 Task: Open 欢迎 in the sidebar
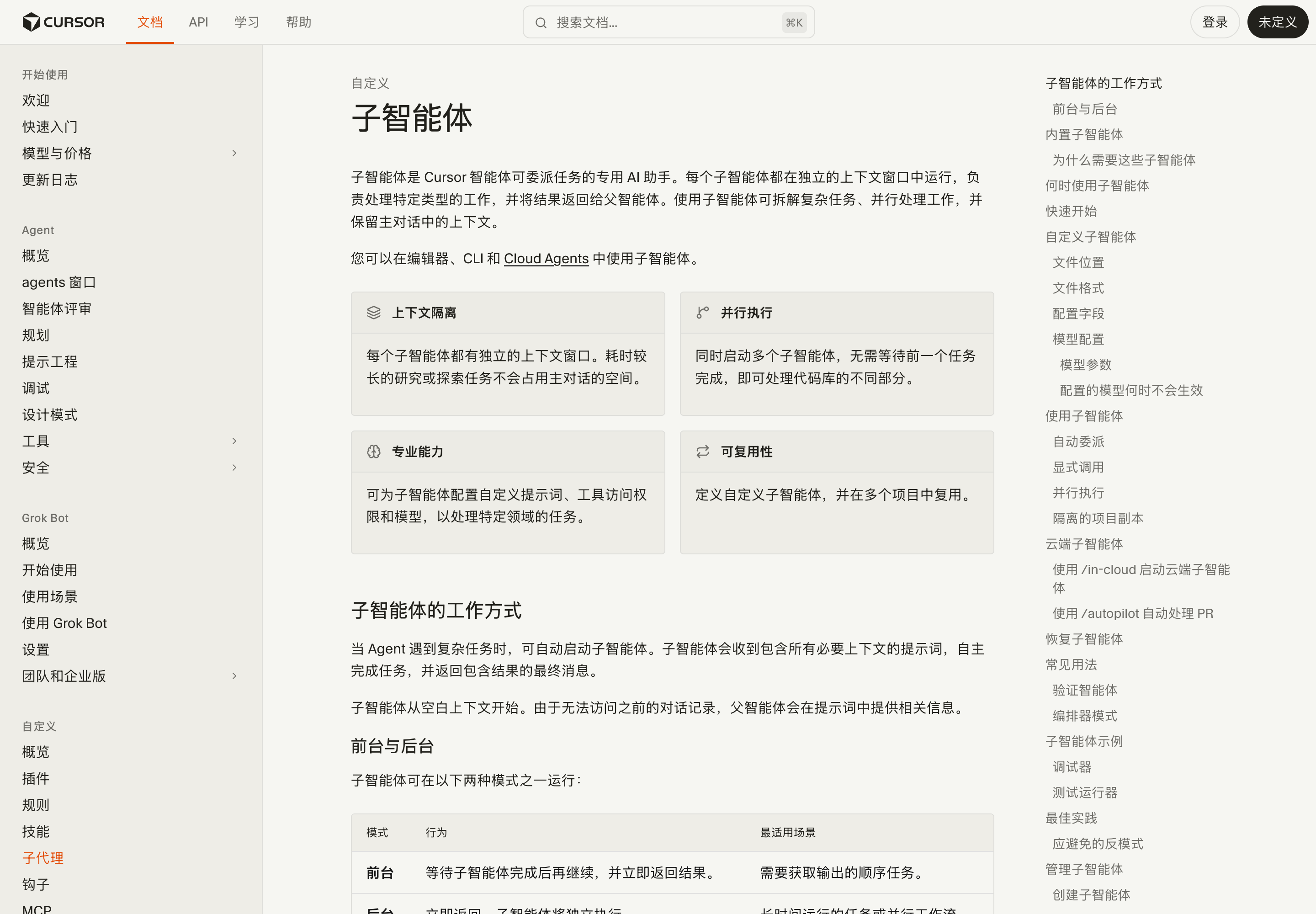[36, 101]
